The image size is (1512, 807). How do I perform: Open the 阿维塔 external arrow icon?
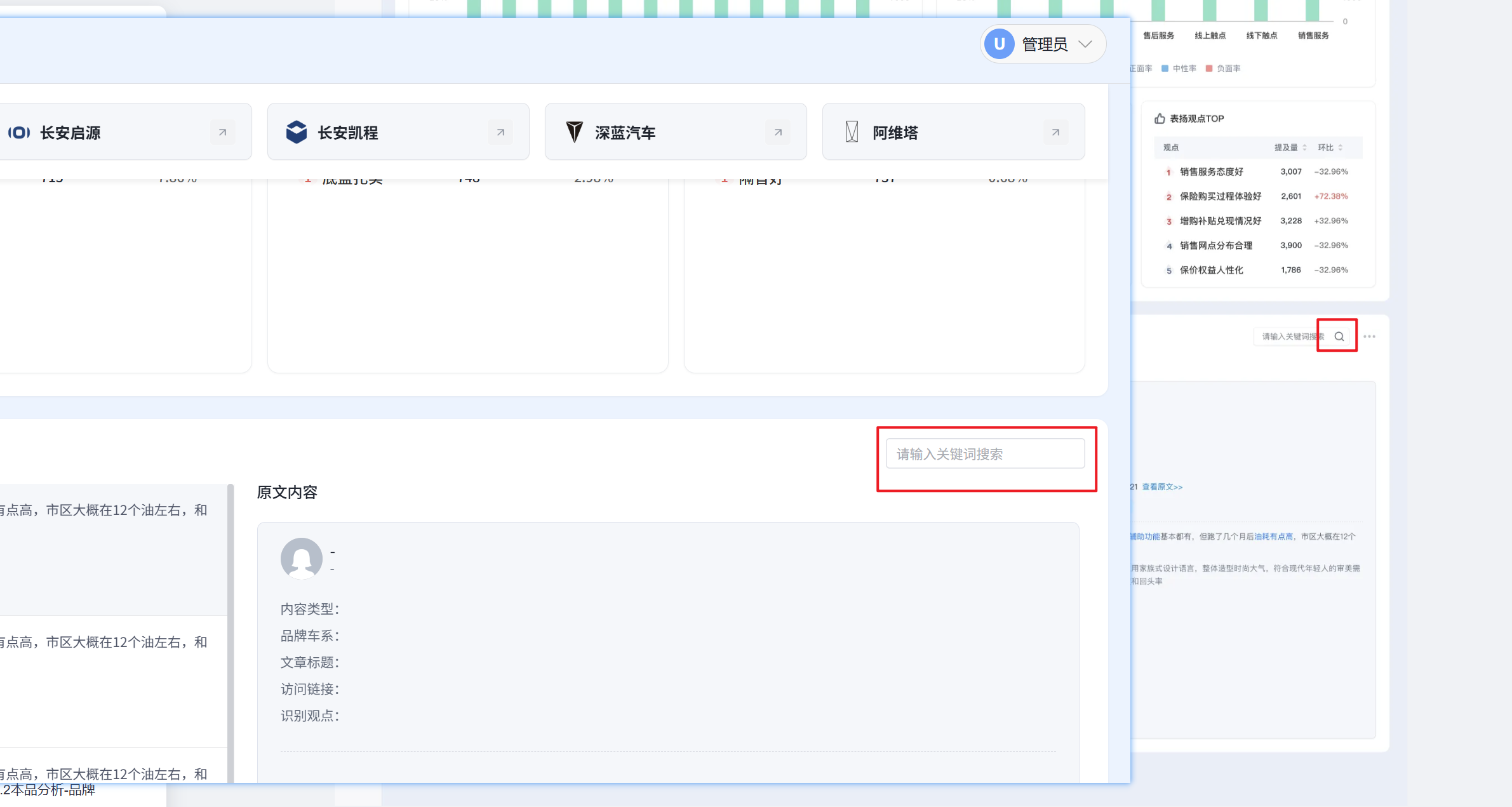coord(1055,133)
